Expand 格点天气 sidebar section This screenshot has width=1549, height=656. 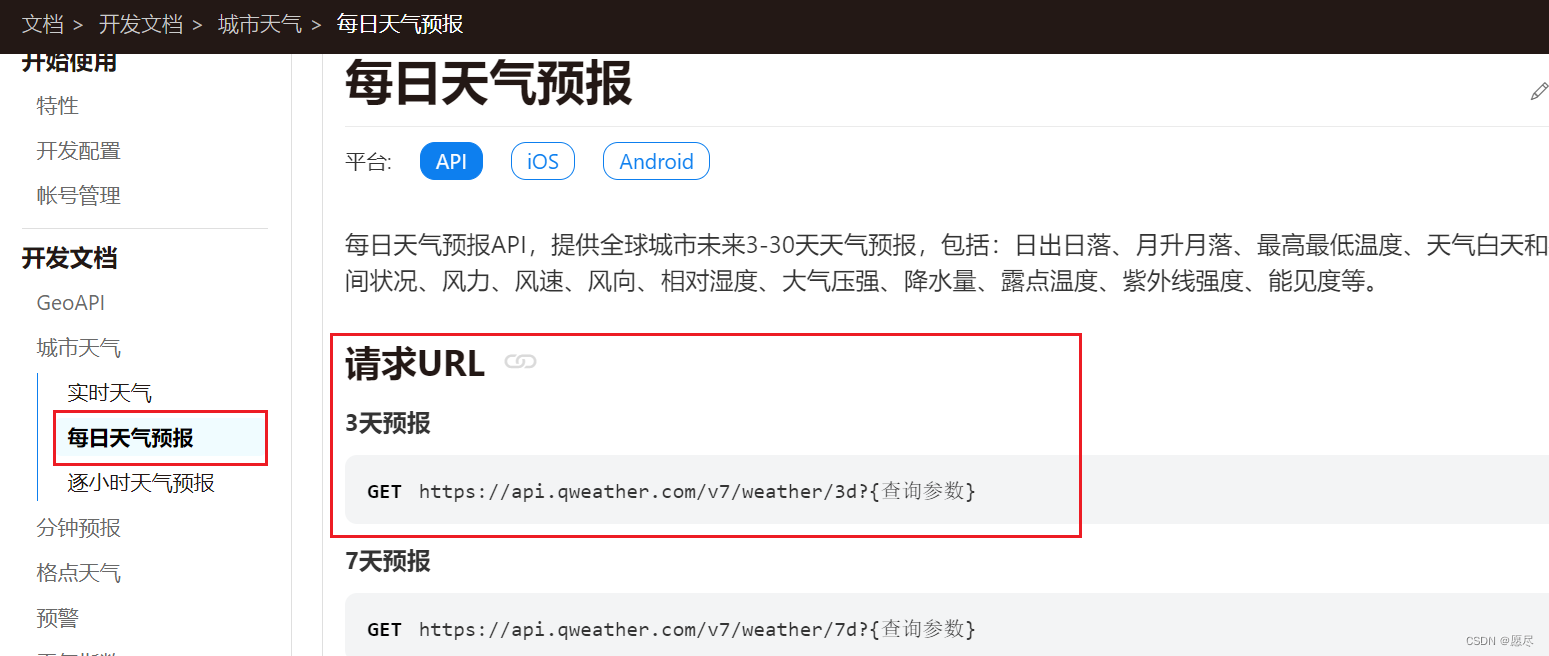79,573
